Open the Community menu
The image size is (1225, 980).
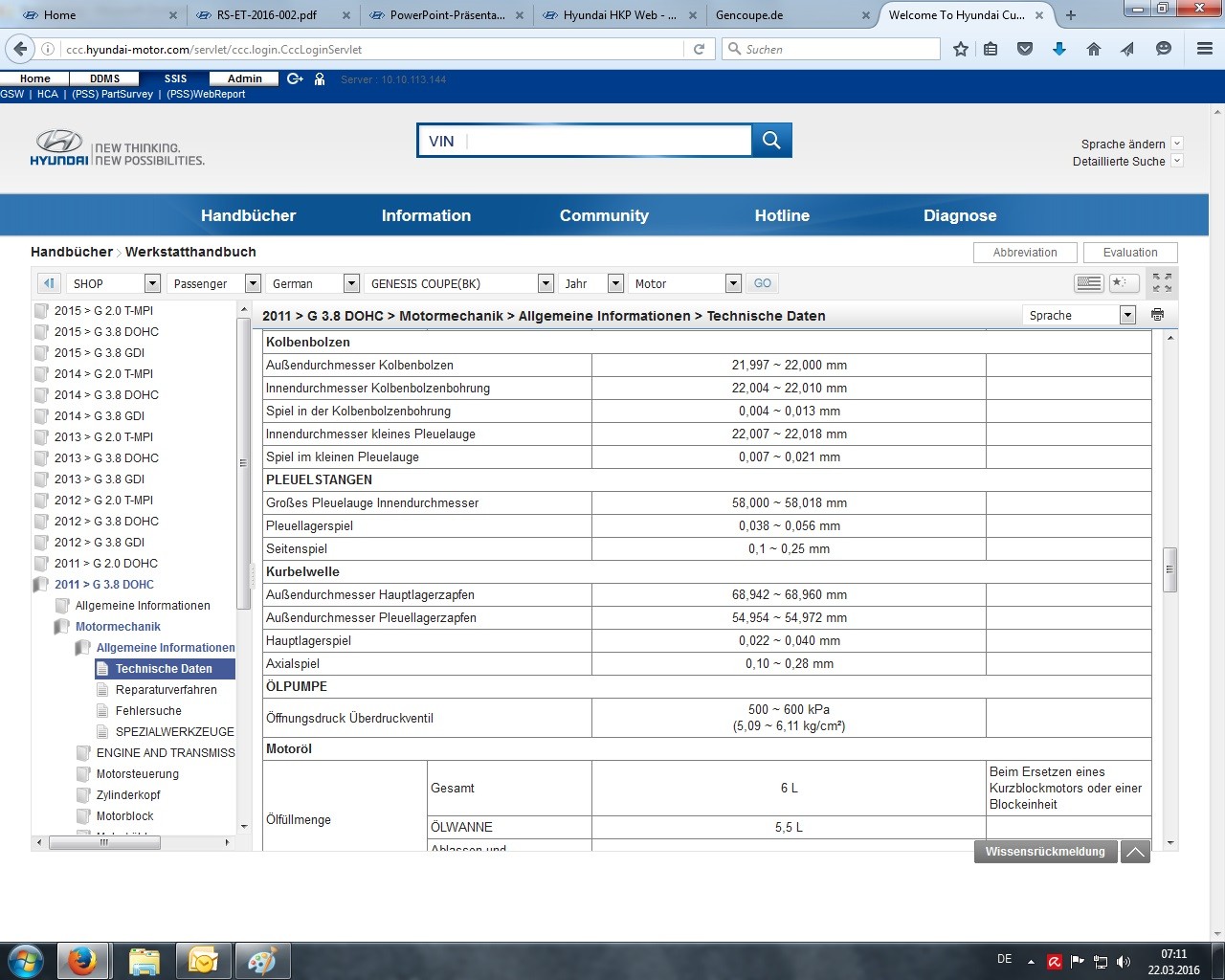point(604,215)
